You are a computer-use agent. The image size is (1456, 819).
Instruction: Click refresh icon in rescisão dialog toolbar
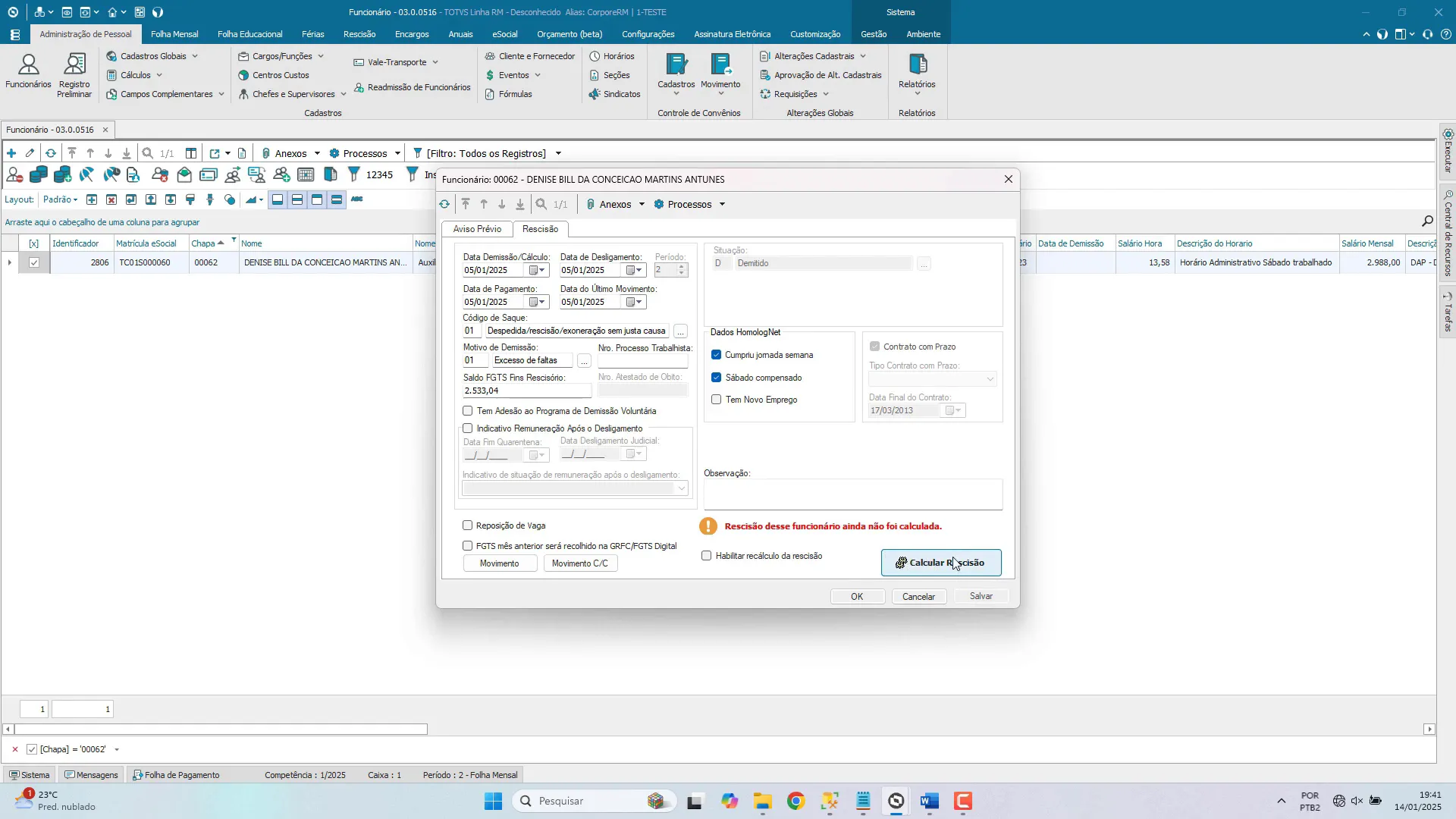[x=444, y=205]
